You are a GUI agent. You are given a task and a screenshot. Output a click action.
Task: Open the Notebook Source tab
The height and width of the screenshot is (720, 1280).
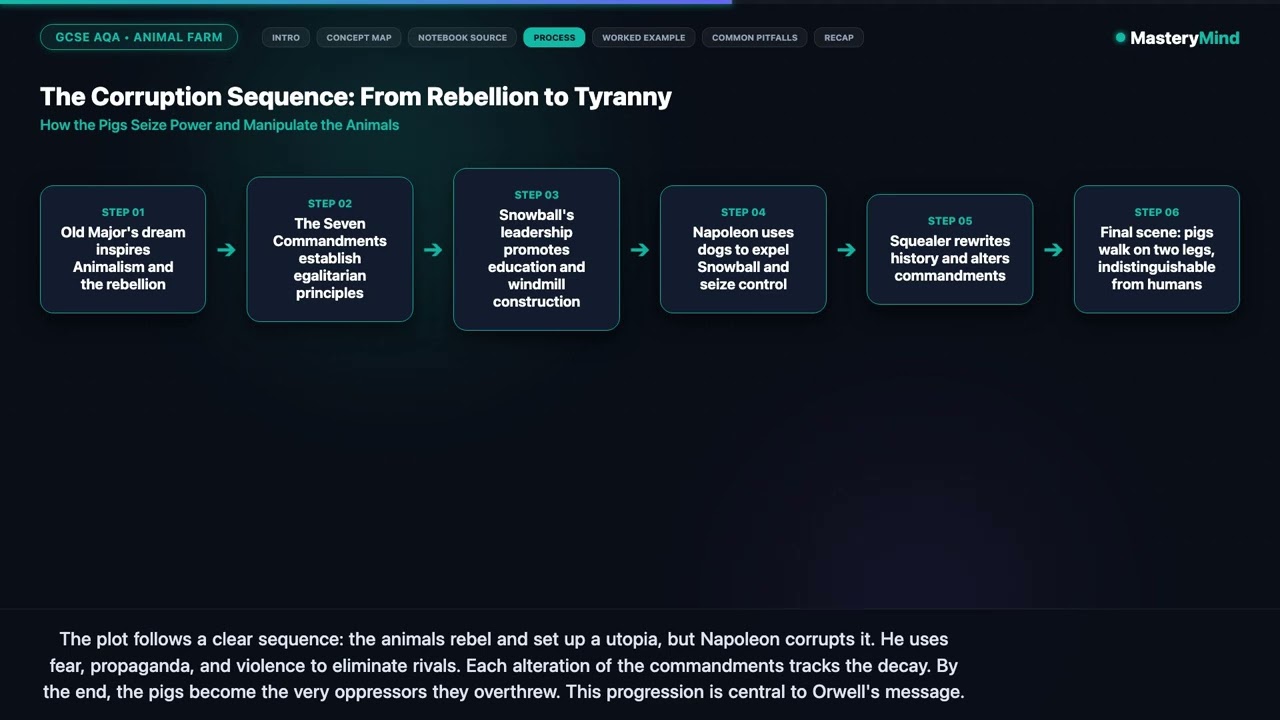(462, 38)
